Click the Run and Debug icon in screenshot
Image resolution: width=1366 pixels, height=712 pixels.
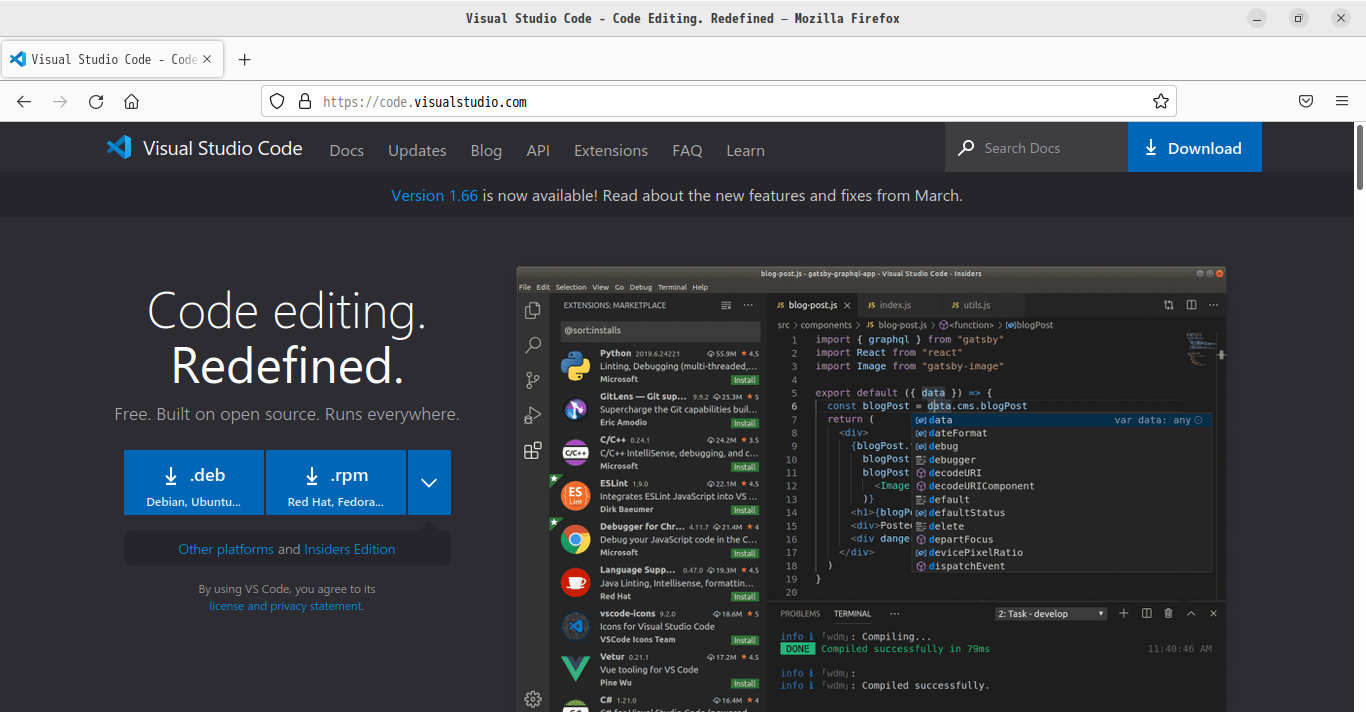(533, 415)
